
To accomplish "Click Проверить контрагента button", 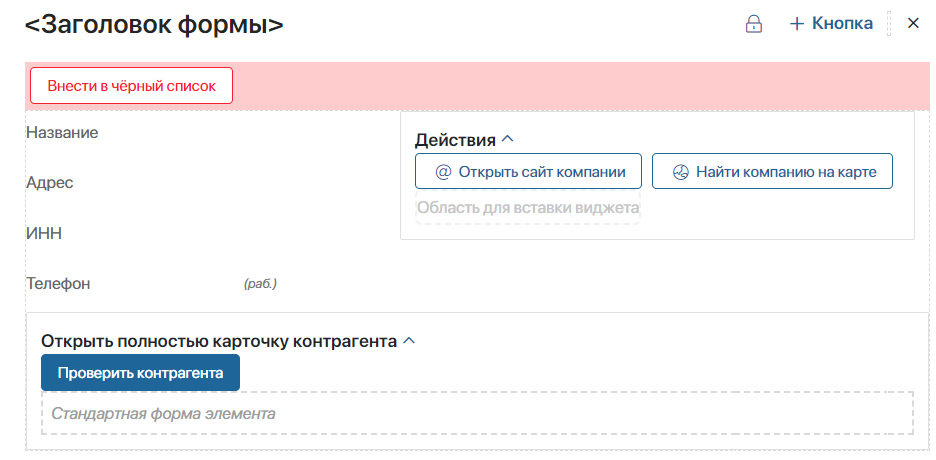I will pyautogui.click(x=140, y=373).
